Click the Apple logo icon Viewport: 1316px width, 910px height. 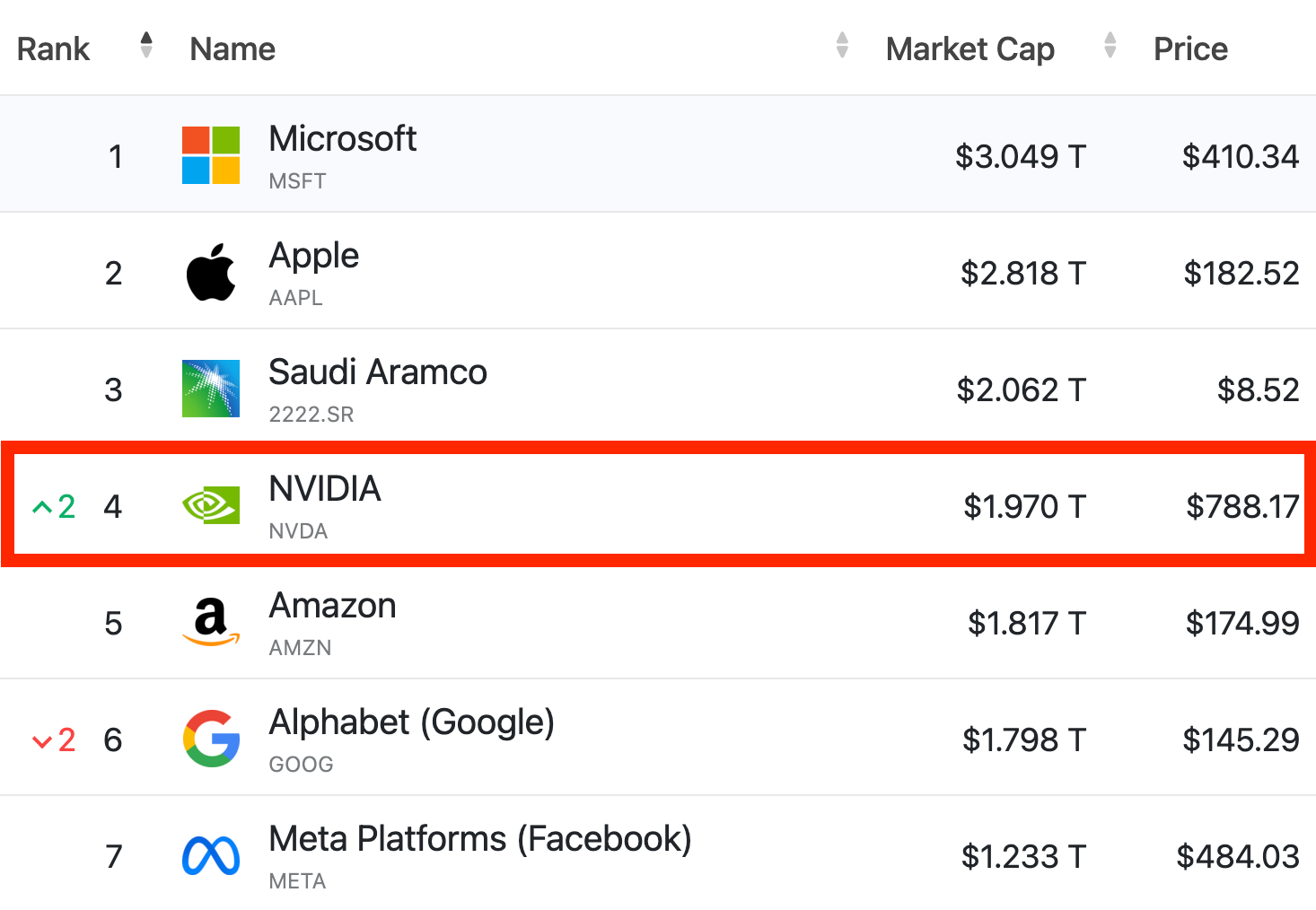point(211,272)
